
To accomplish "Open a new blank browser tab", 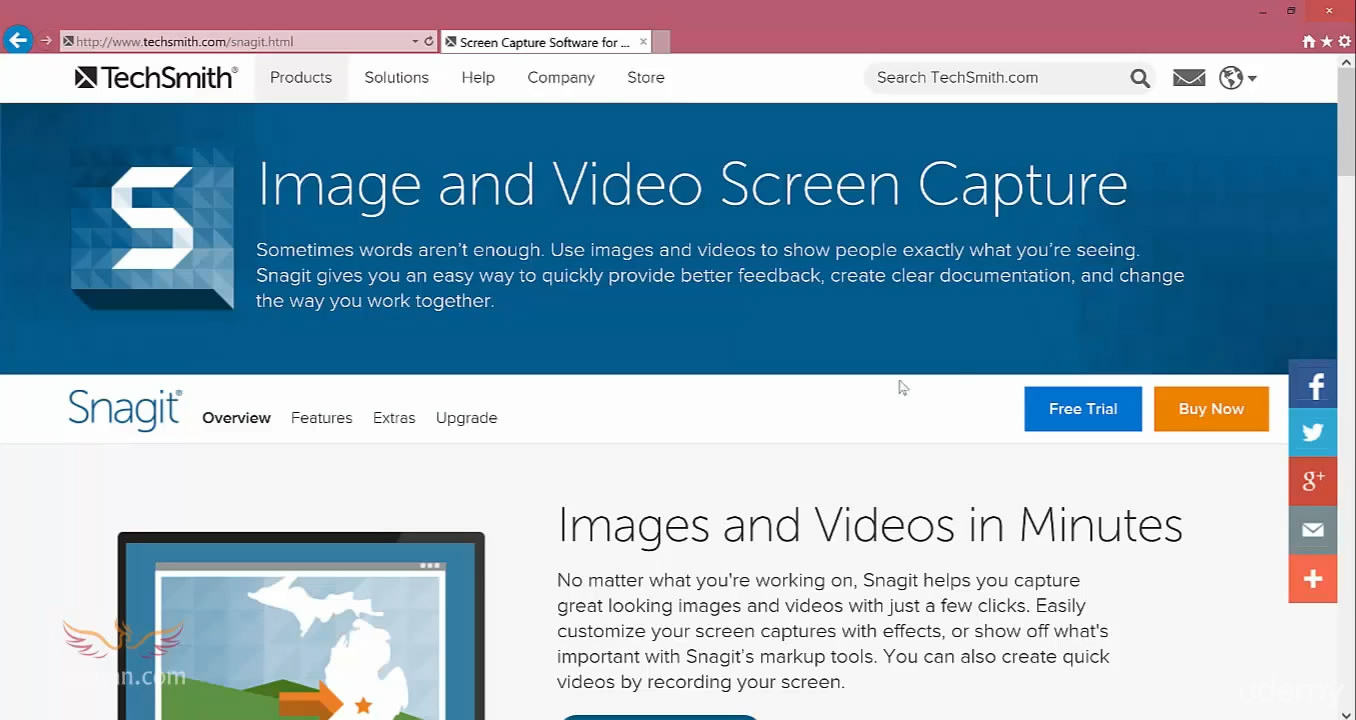I will coord(661,42).
